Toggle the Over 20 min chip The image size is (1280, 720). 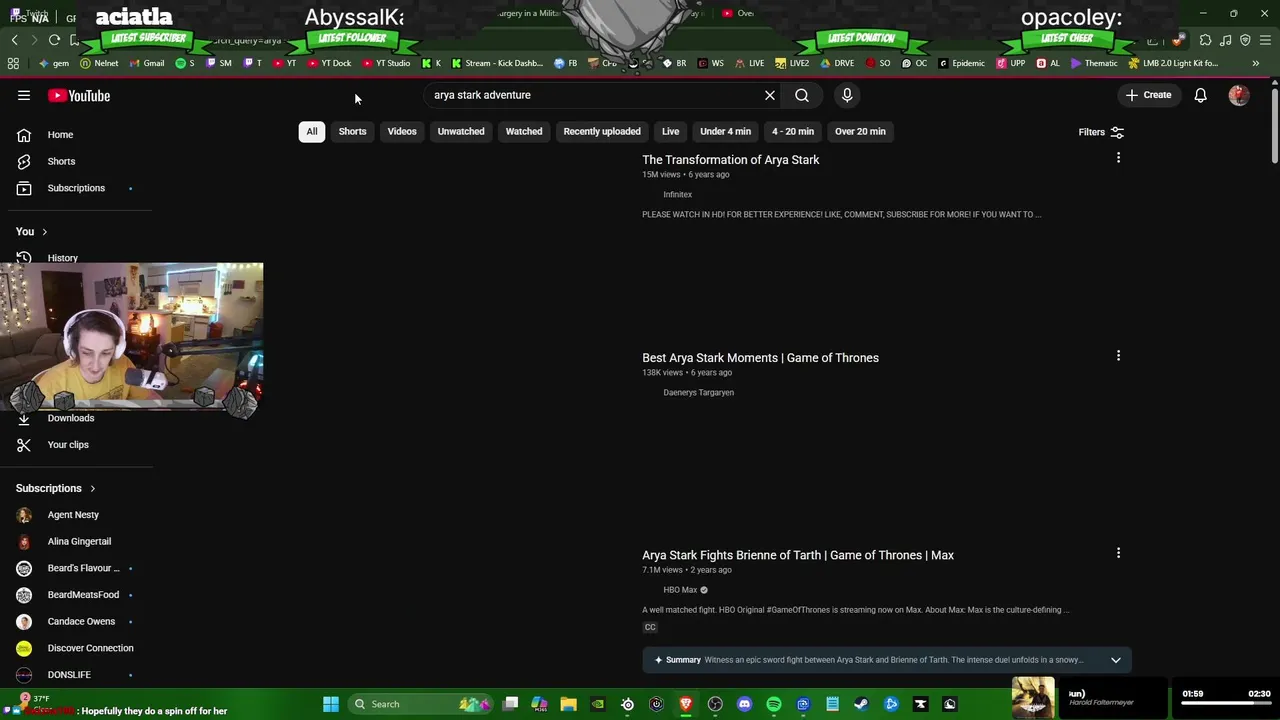pyautogui.click(x=860, y=131)
